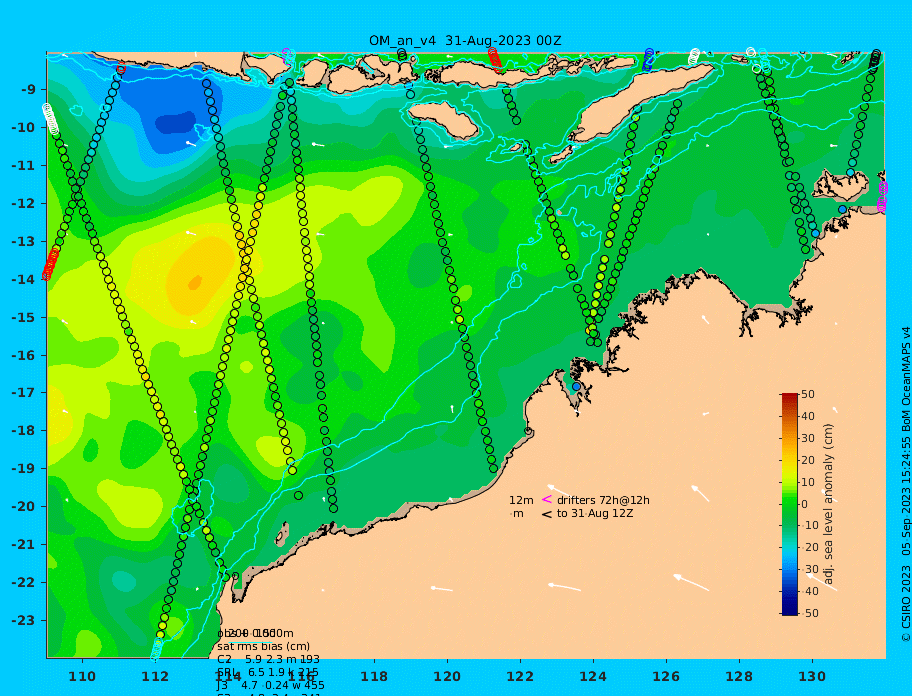
Task: Click the latitude label -15
Action: pos(23,317)
